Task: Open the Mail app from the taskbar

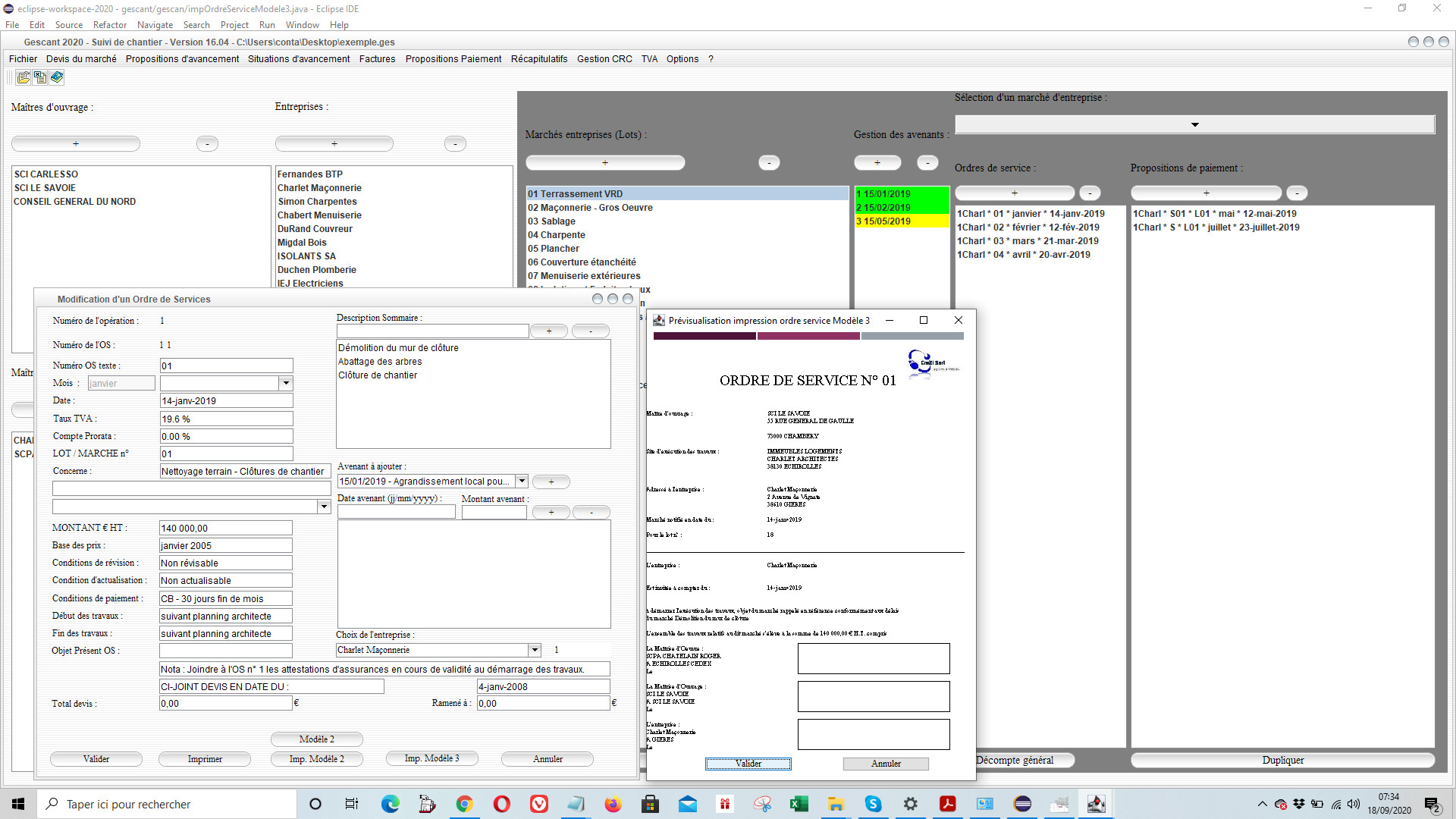Action: (x=687, y=804)
